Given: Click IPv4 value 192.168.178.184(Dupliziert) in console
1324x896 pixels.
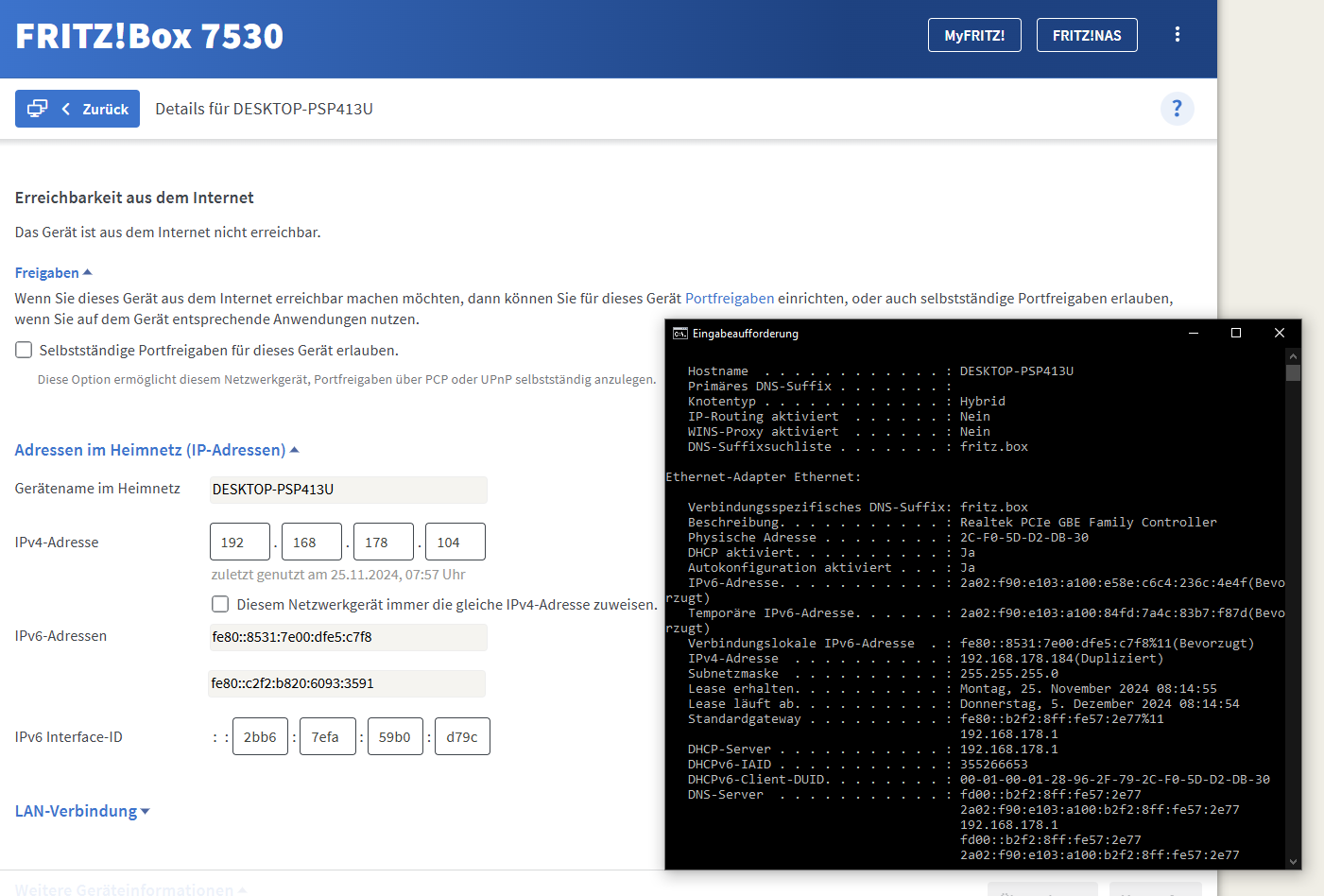Looking at the screenshot, I should click(x=1062, y=658).
